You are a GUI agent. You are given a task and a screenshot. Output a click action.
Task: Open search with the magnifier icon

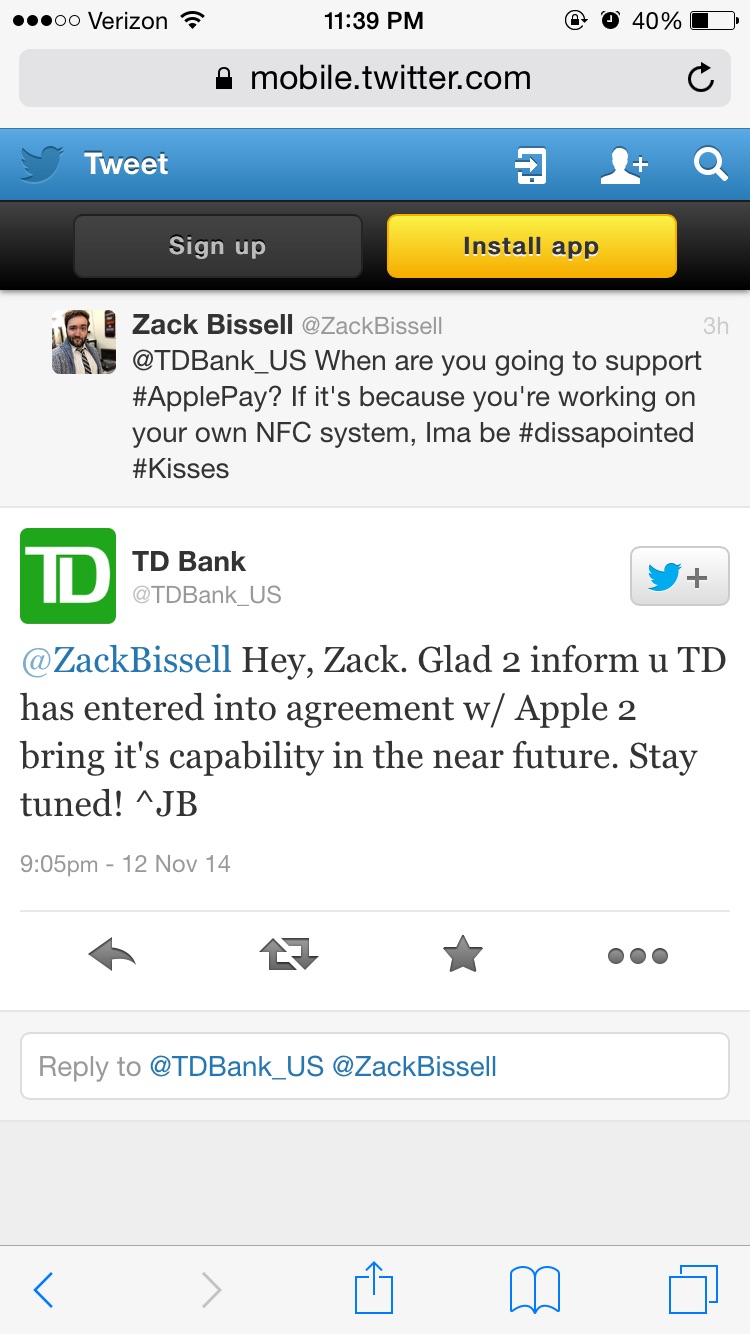[x=710, y=164]
